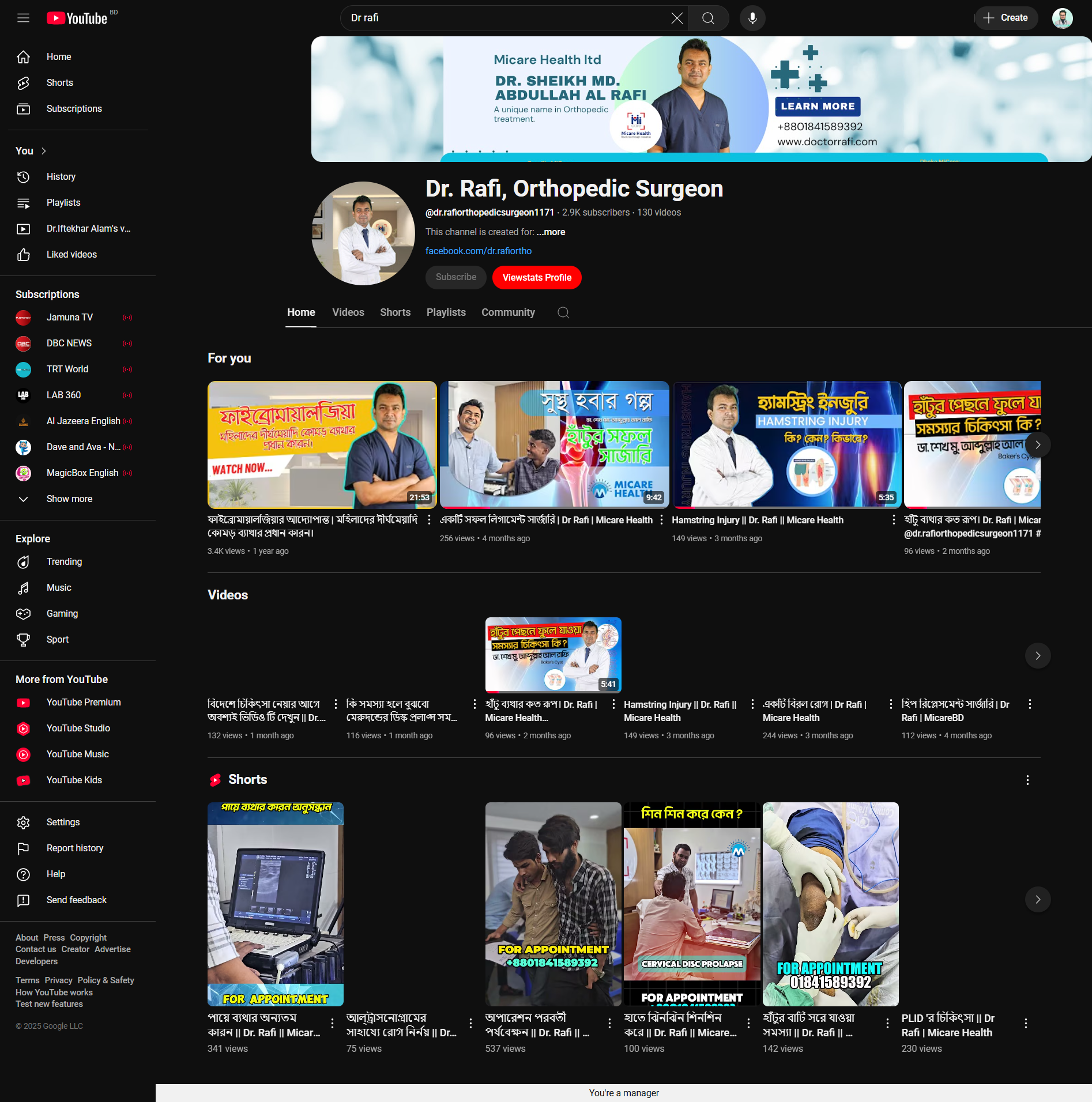
Task: Open the hamburger guide menu
Action: point(23,18)
